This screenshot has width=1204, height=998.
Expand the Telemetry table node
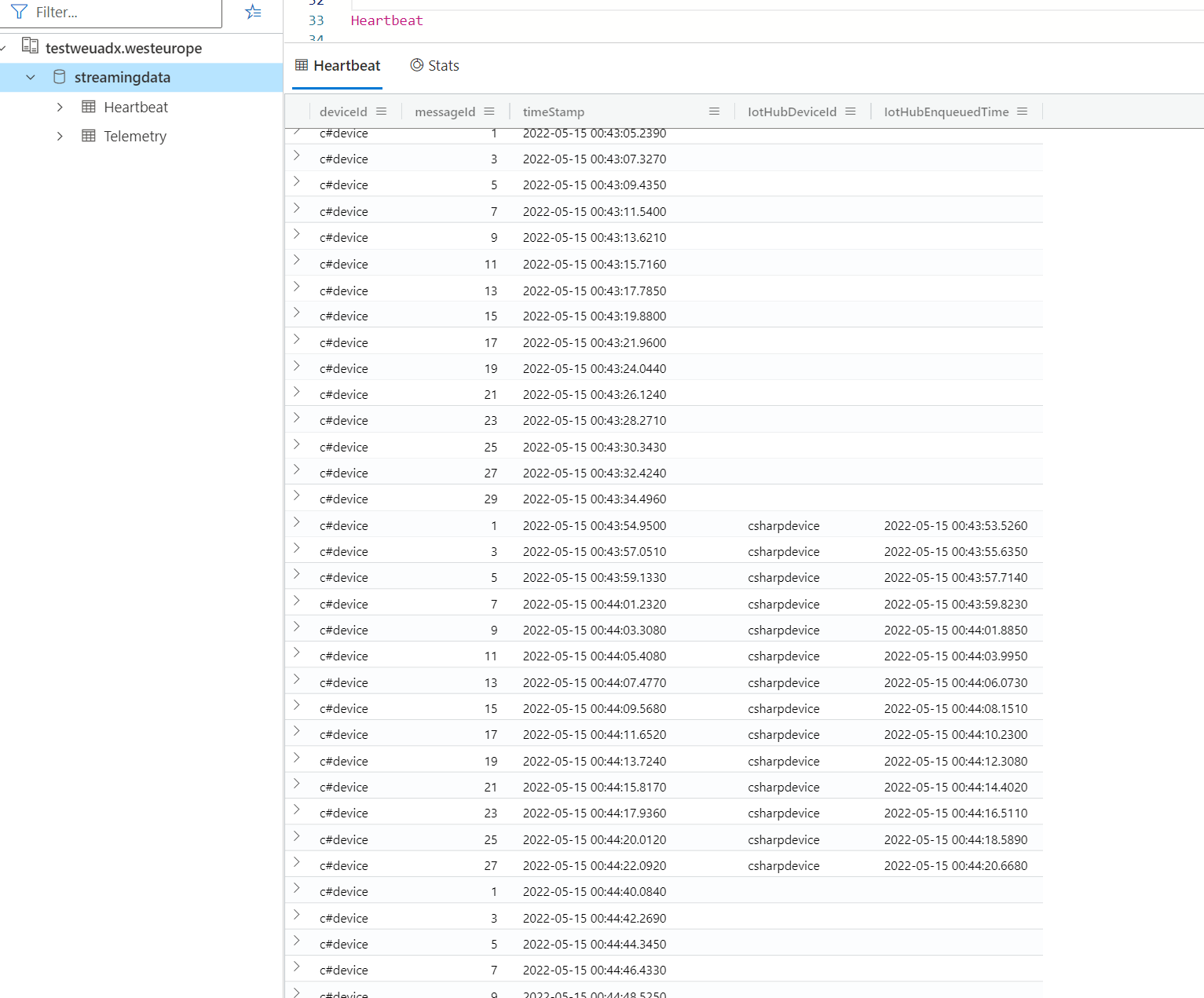point(60,136)
